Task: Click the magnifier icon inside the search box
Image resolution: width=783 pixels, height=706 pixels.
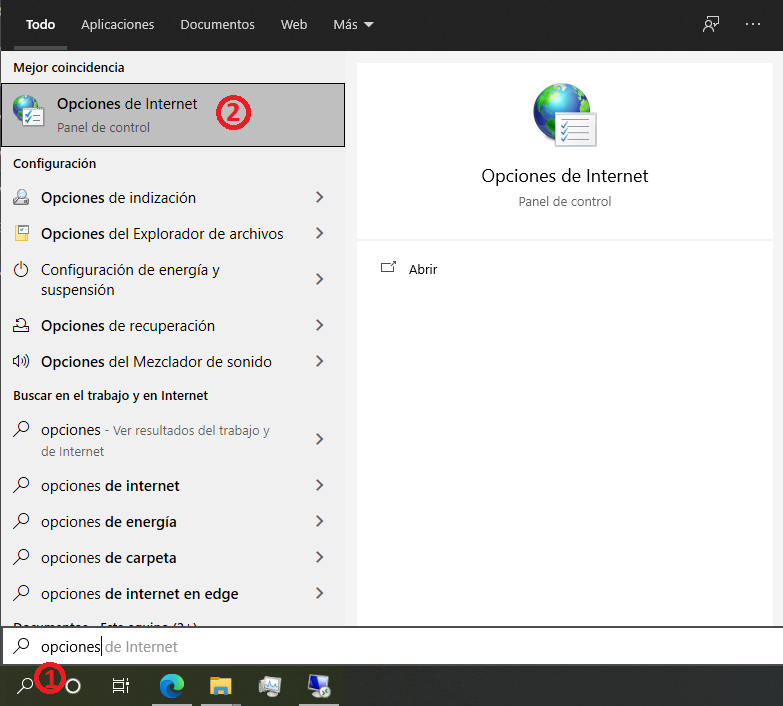Action: click(21, 646)
